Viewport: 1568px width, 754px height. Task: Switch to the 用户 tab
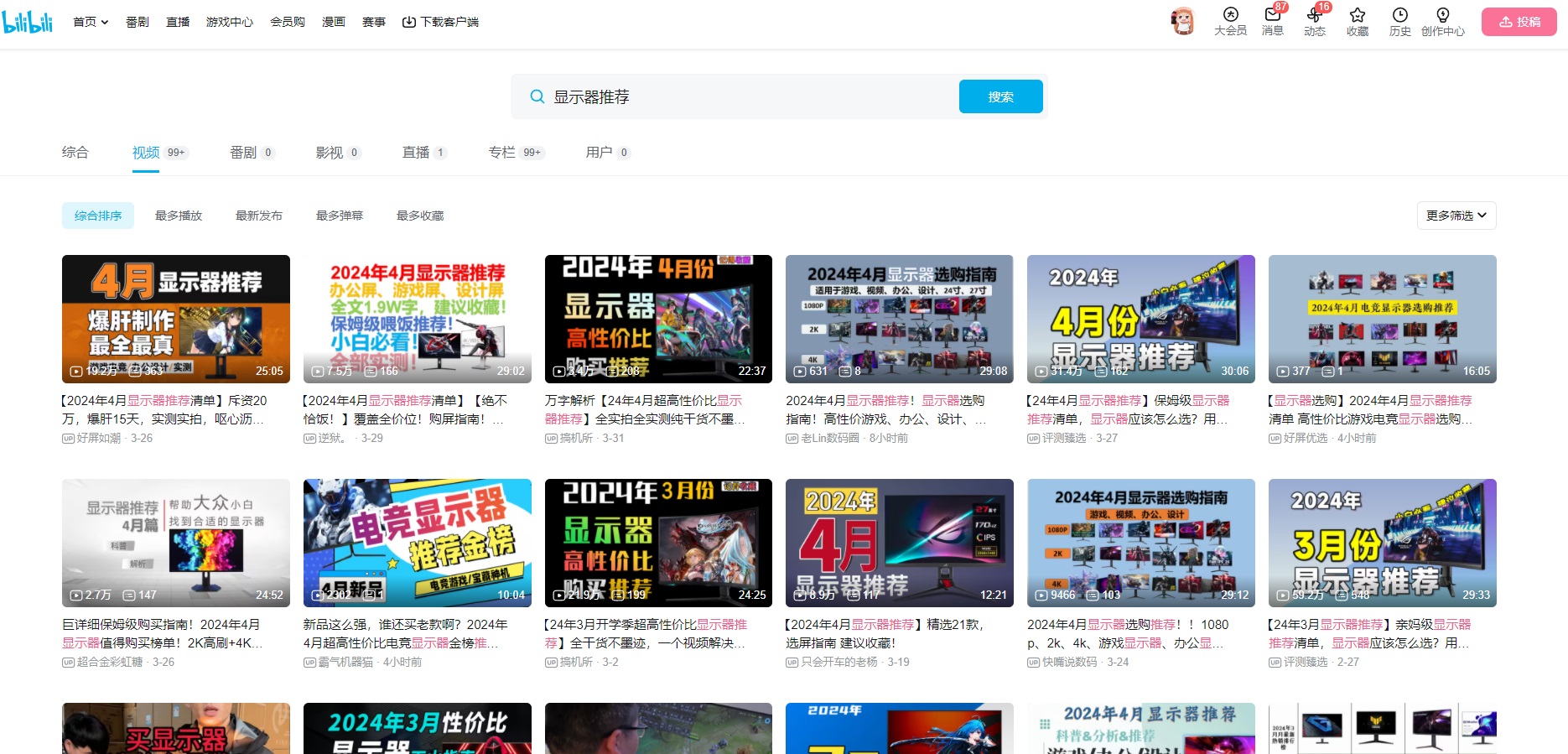(x=608, y=153)
